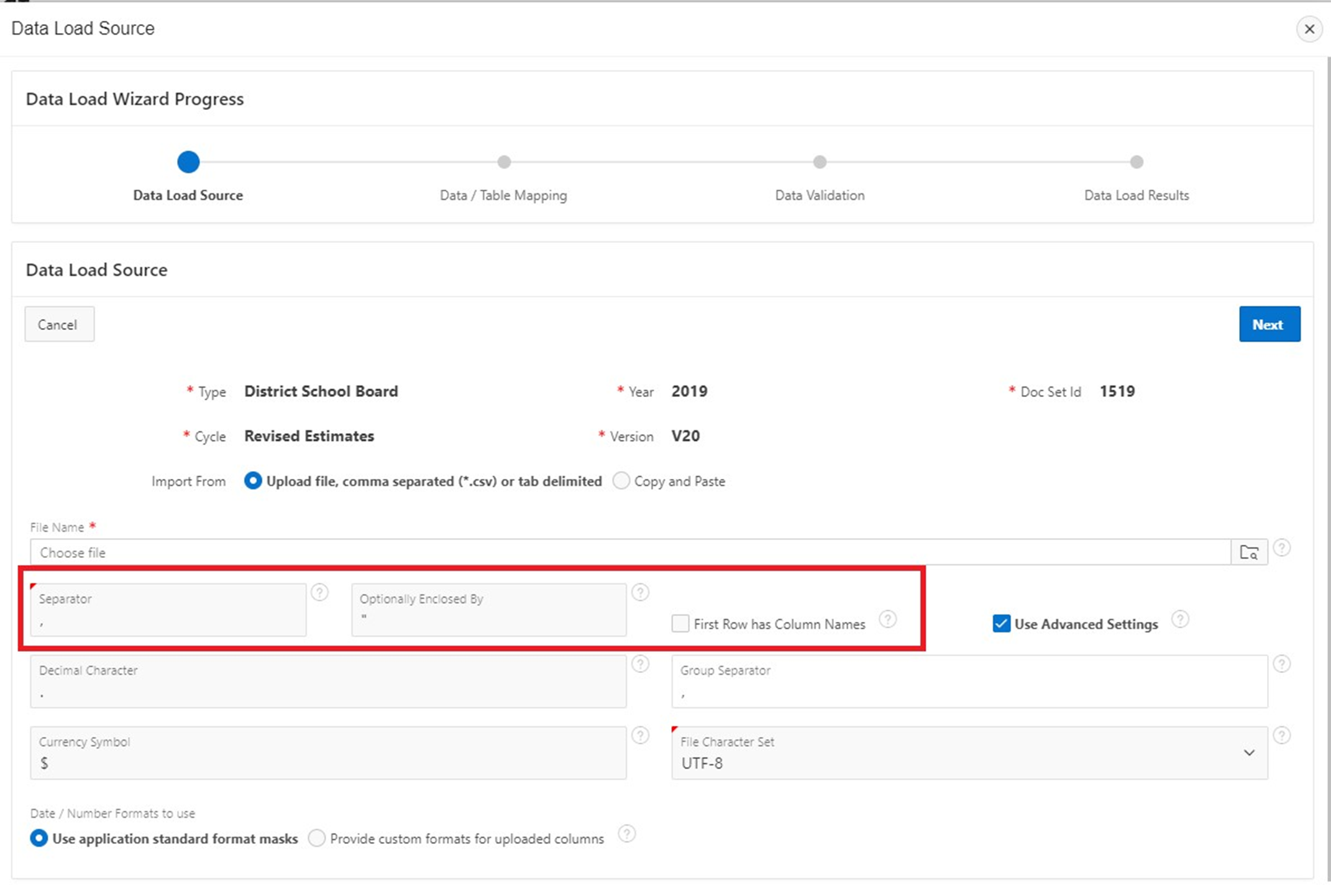Show help for Currency Symbol field
Image resolution: width=1331 pixels, height=896 pixels.
click(x=640, y=735)
